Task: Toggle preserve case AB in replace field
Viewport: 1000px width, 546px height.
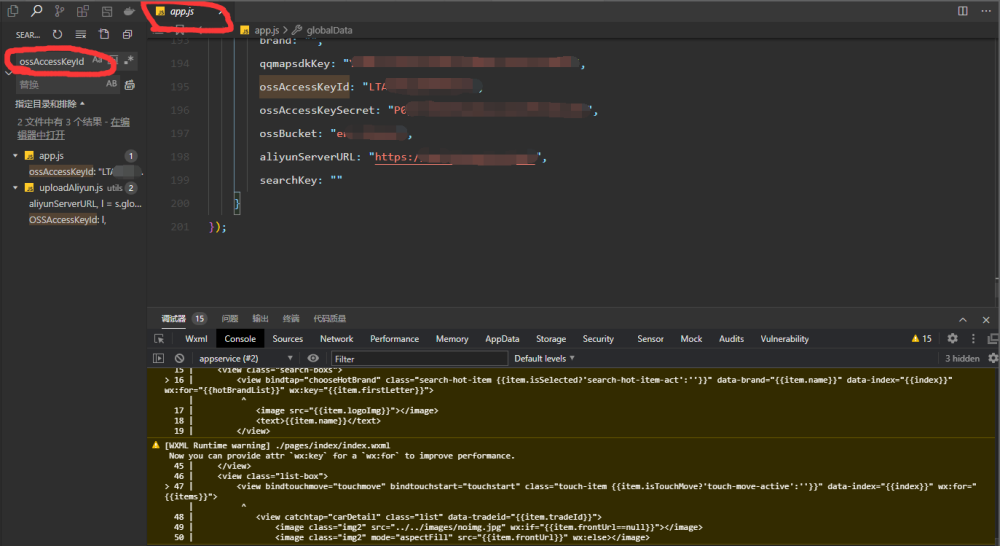Action: [x=112, y=84]
